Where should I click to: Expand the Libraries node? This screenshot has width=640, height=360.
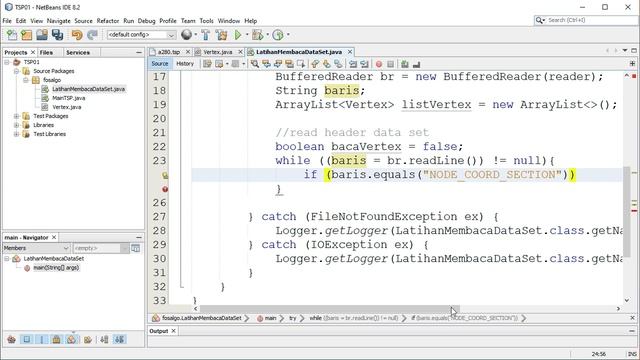pyautogui.click(x=16, y=125)
